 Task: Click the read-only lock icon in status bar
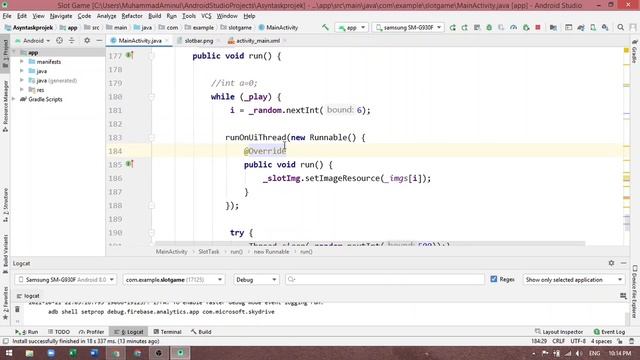click(620, 341)
